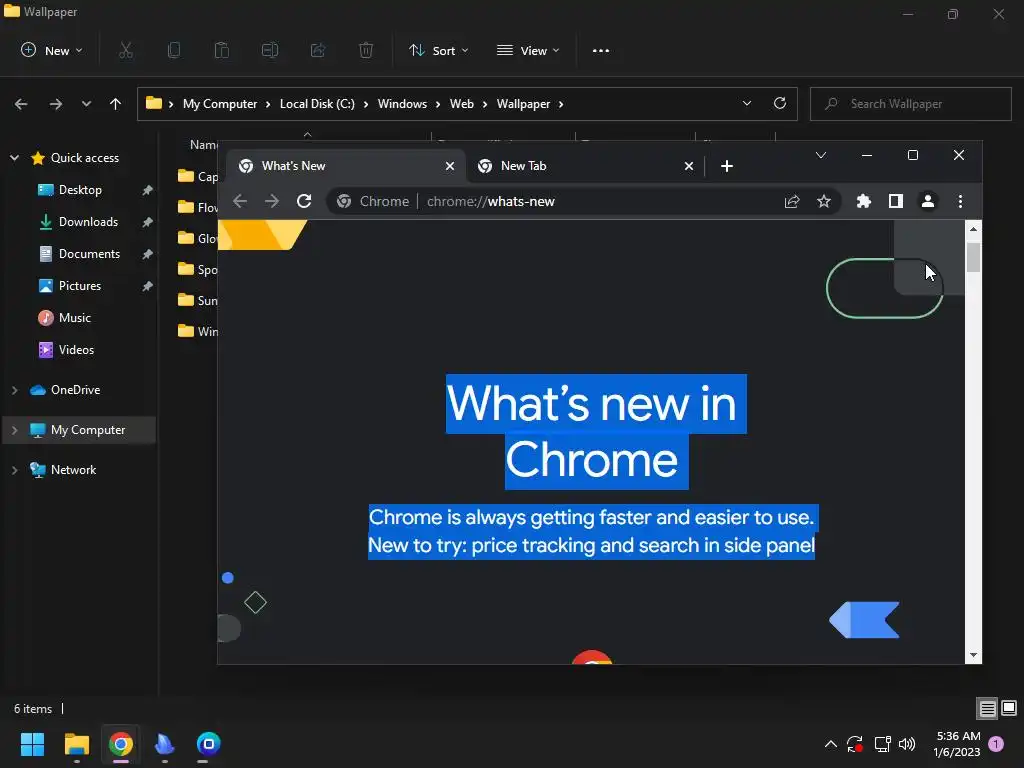This screenshot has height=768, width=1024.
Task: Switch to the New Tab Chrome tab
Action: [x=584, y=166]
